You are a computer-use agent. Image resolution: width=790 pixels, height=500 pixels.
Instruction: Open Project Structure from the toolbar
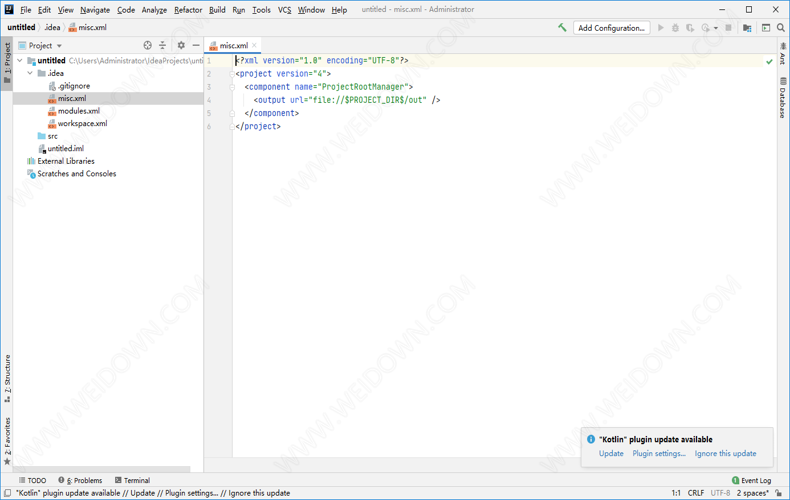747,28
